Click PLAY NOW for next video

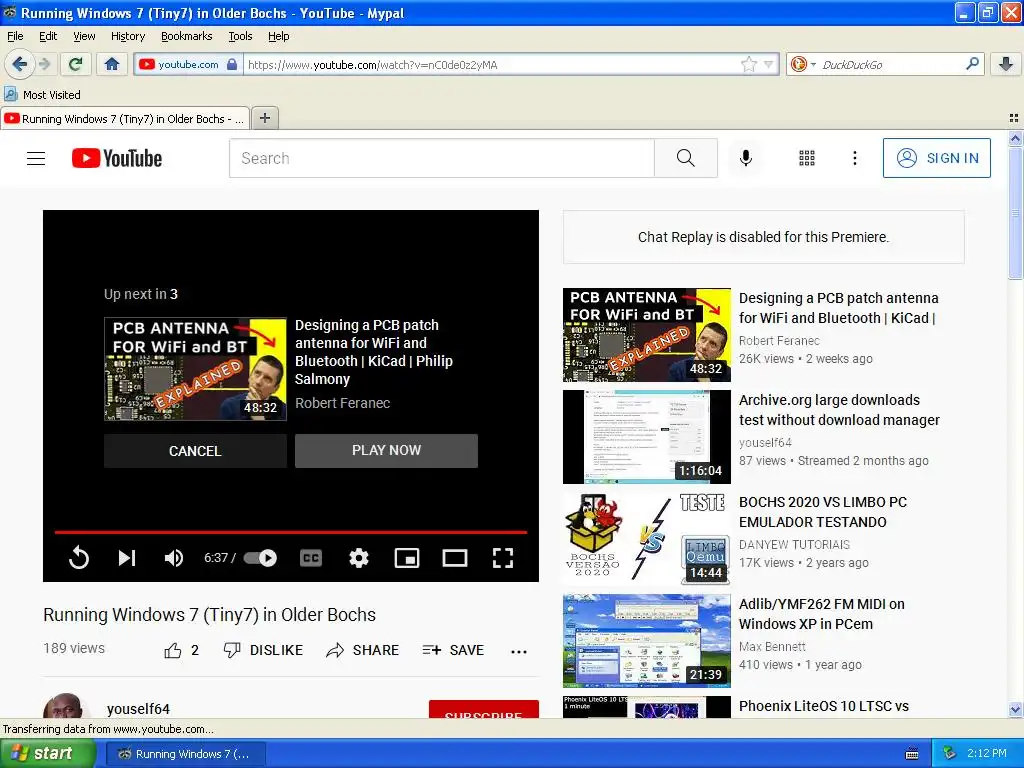coord(386,451)
